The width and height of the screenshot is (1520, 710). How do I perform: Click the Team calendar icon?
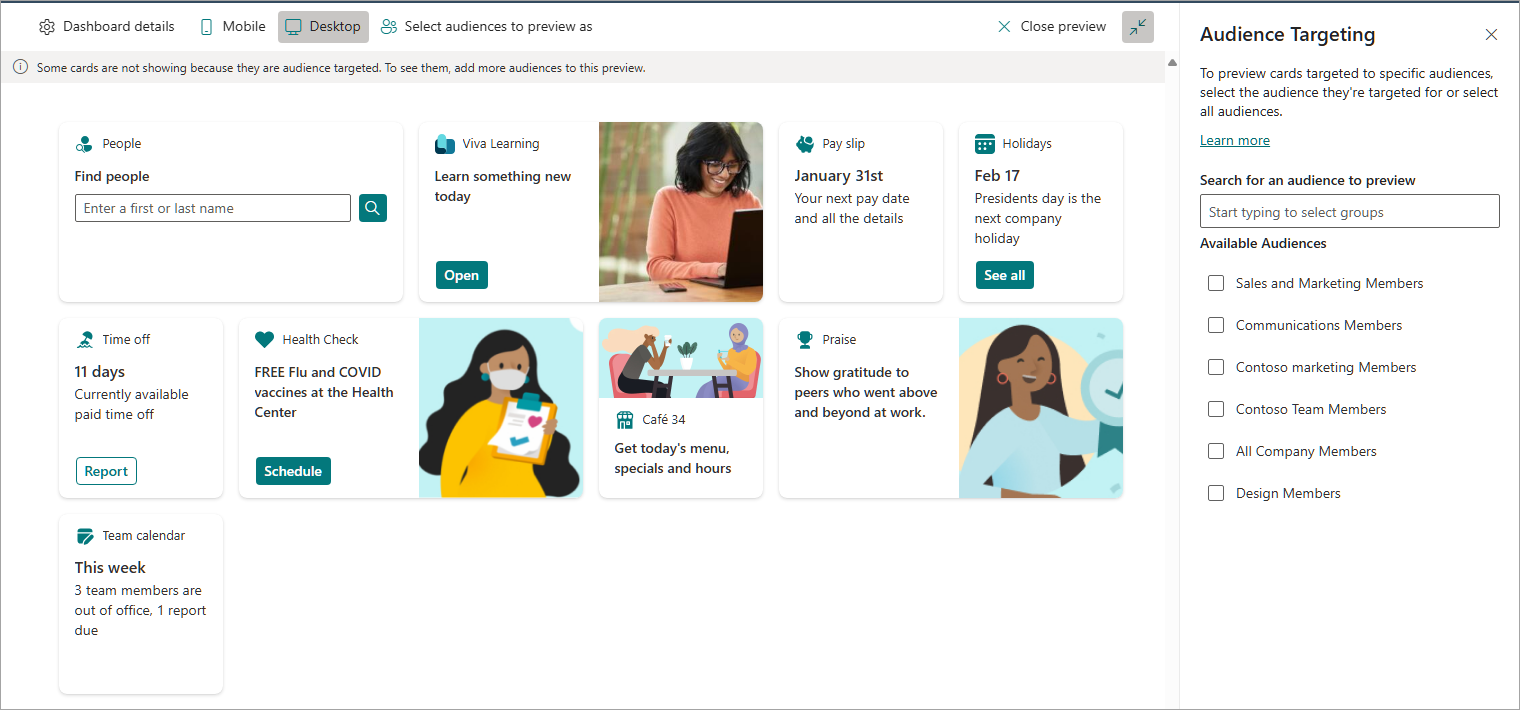click(x=85, y=536)
